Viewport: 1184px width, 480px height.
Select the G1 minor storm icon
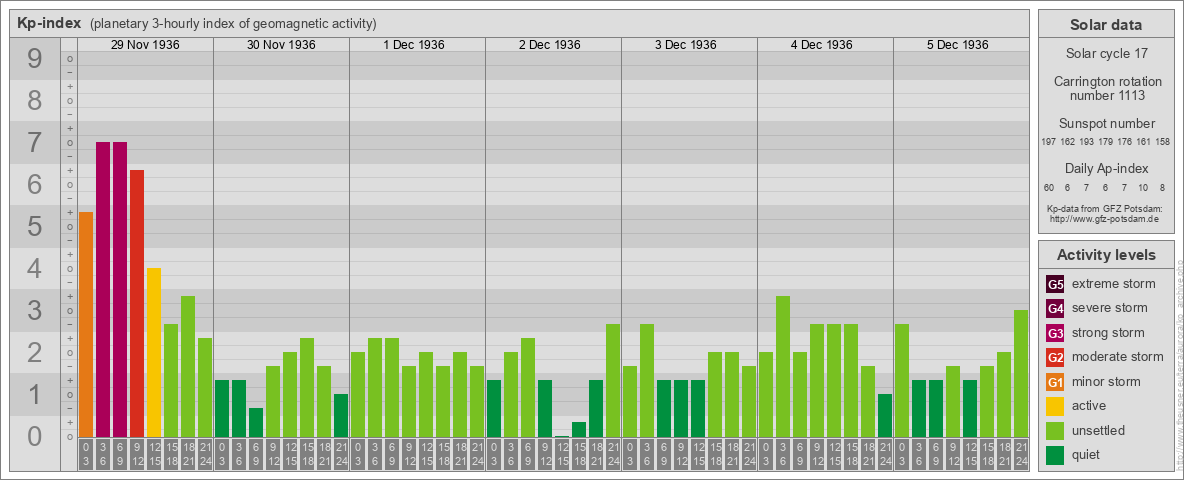[x=1055, y=382]
